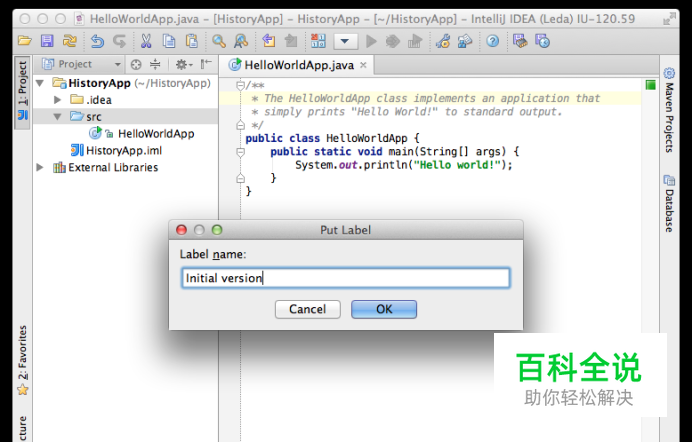692x442 pixels.
Task: Click the HelloWorldApp class name in code
Action: [366, 139]
